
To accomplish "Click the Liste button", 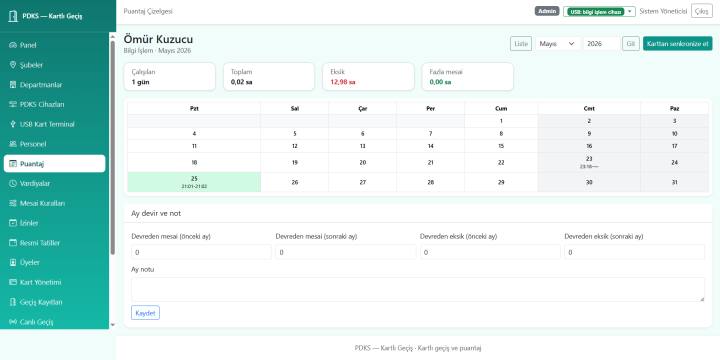I will pyautogui.click(x=521, y=44).
